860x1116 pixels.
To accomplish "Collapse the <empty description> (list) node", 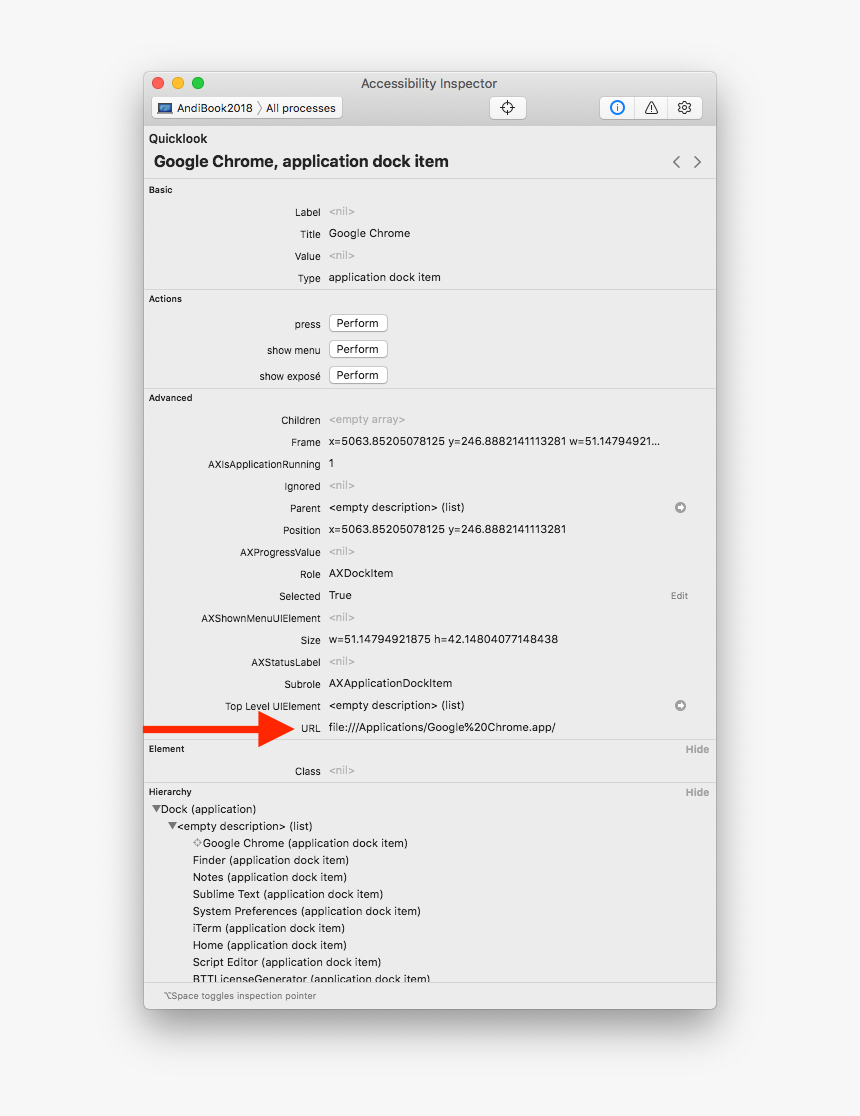I will (172, 826).
